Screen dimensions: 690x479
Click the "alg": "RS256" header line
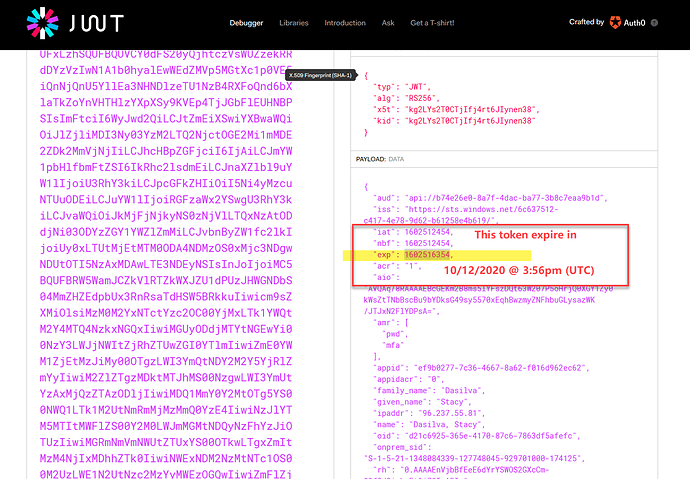(x=406, y=98)
